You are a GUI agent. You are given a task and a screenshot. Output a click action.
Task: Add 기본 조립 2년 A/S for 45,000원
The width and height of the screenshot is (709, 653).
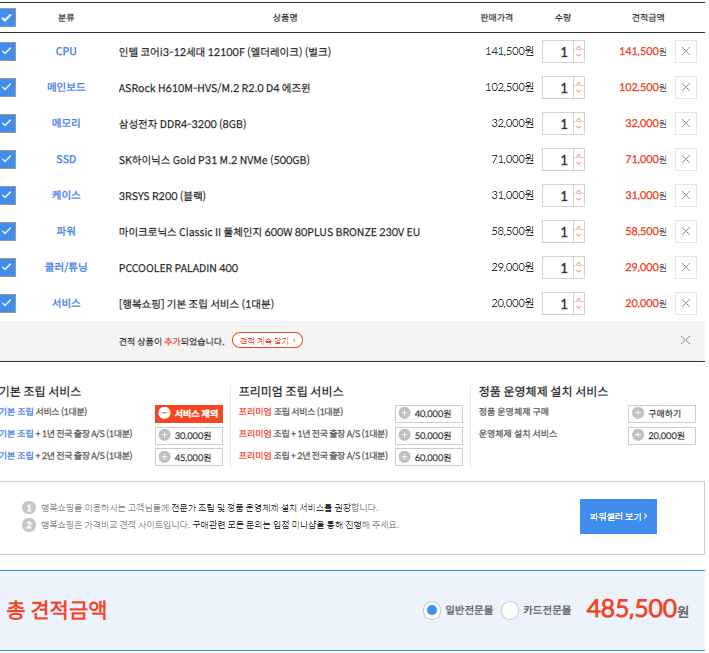pyautogui.click(x=189, y=457)
